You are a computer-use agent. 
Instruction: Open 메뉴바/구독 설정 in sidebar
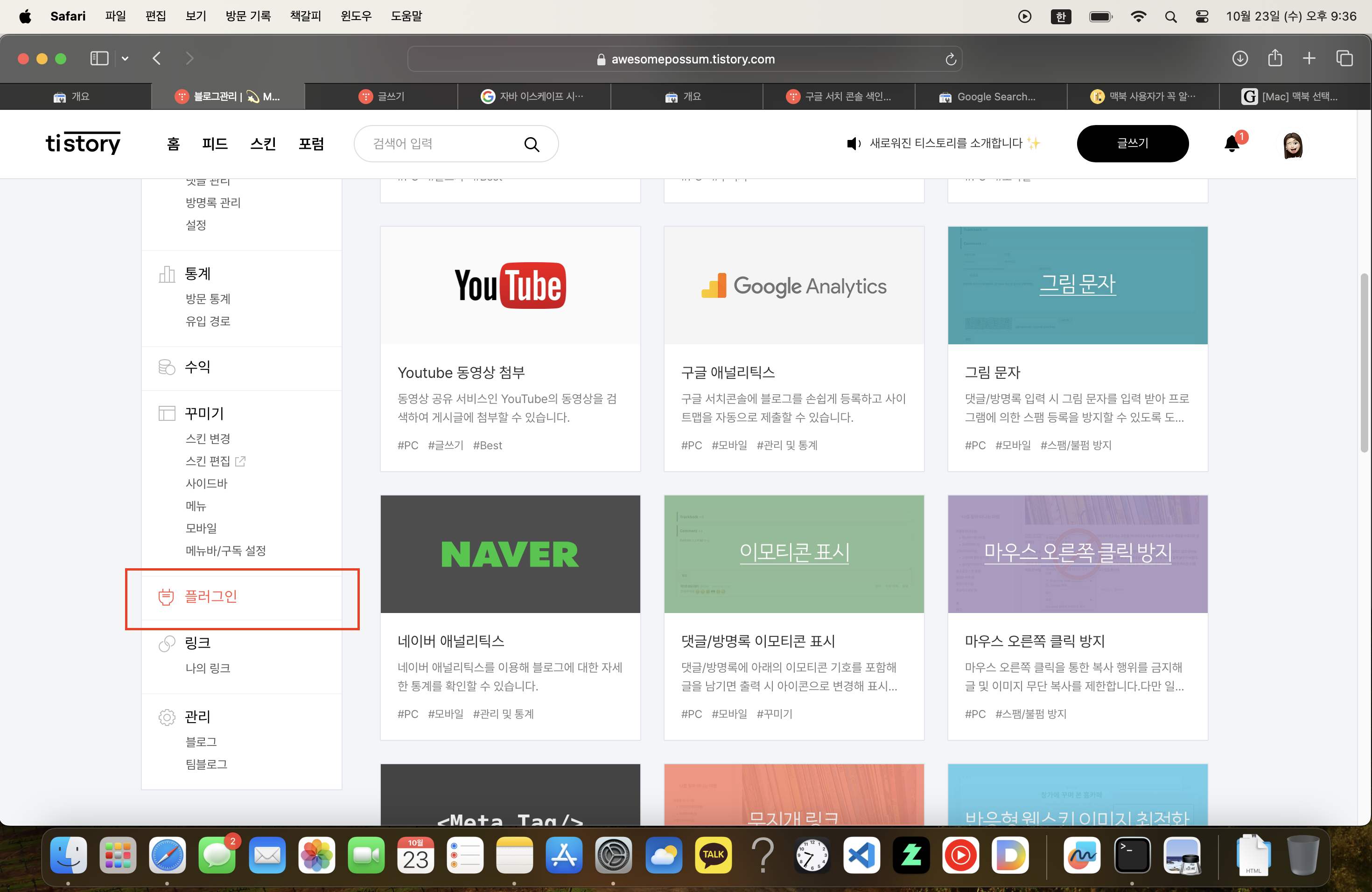tap(225, 551)
